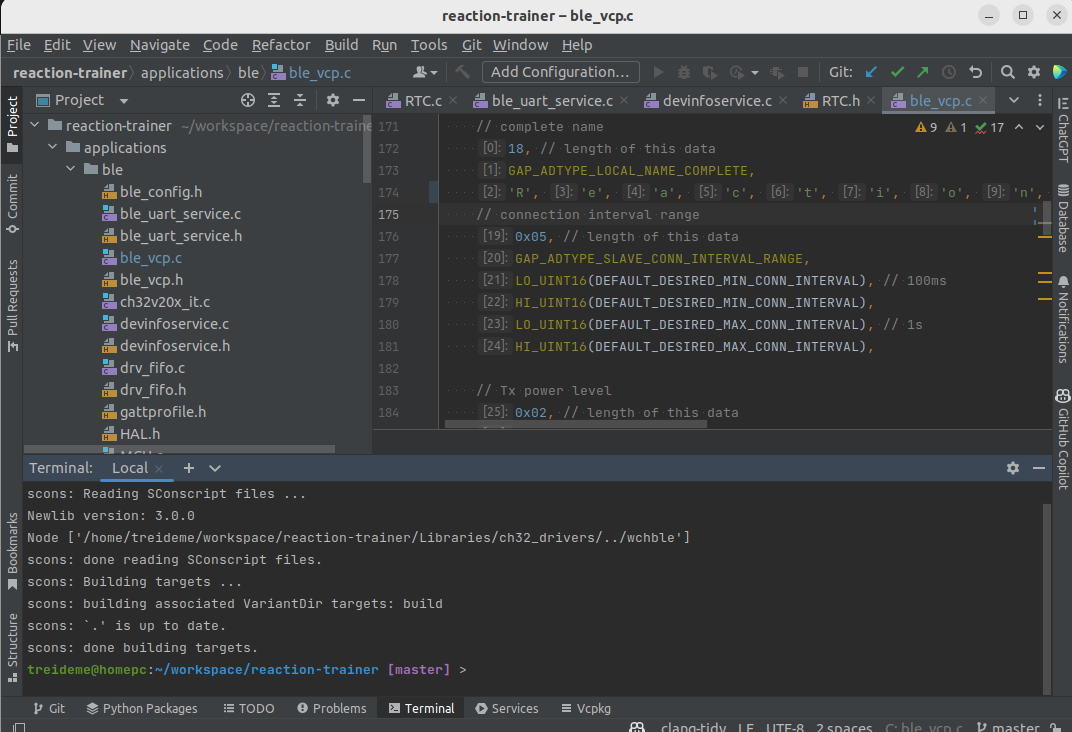Open the terminal new session dropdown arrow
The height and width of the screenshot is (732, 1072).
215,468
